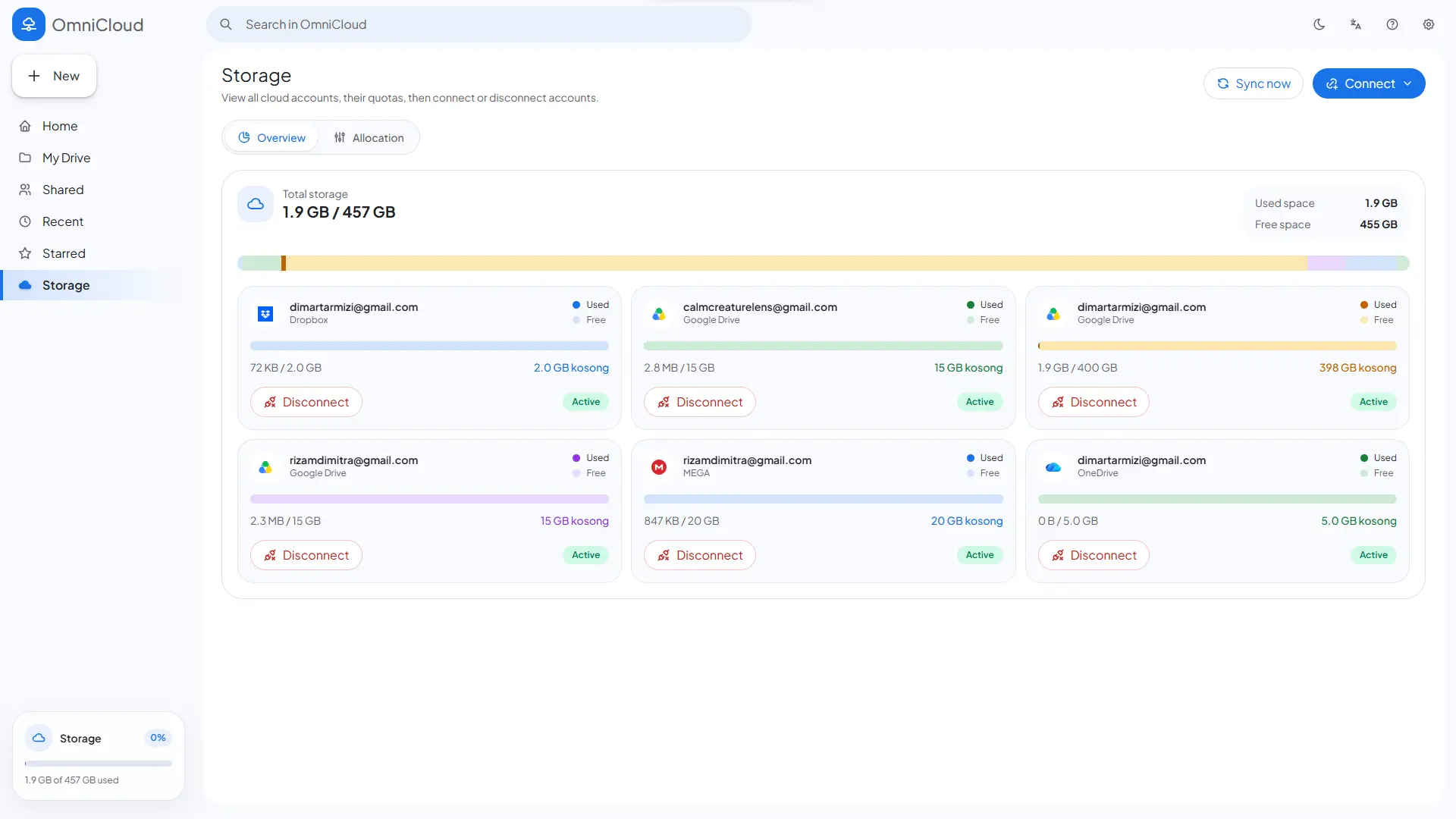Screen dimensions: 1456x819
Task: Disconnect the 400 GB Google Drive account
Action: click(x=1094, y=402)
